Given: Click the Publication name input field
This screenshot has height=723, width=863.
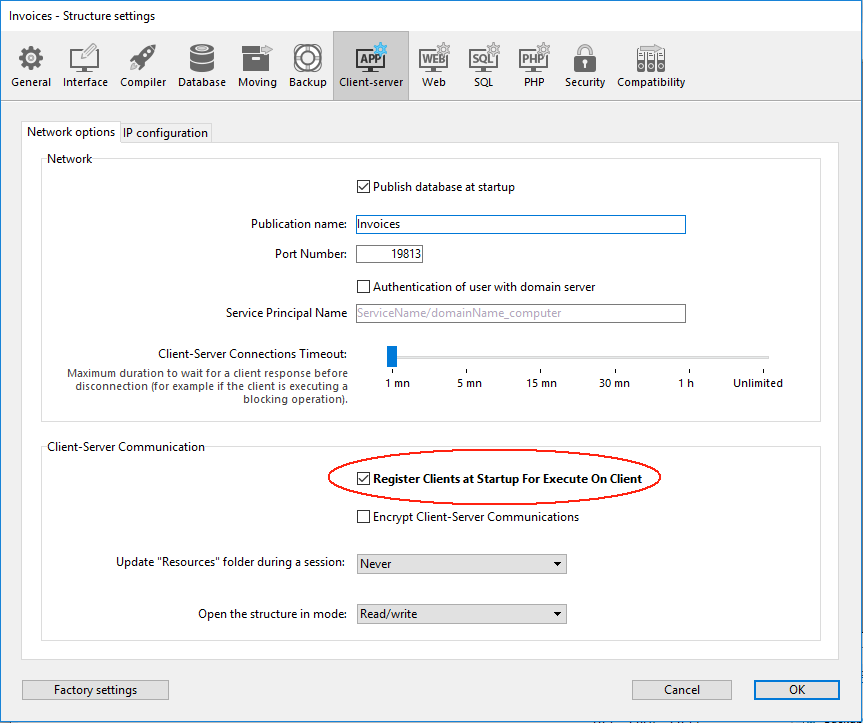Looking at the screenshot, I should pyautogui.click(x=520, y=225).
